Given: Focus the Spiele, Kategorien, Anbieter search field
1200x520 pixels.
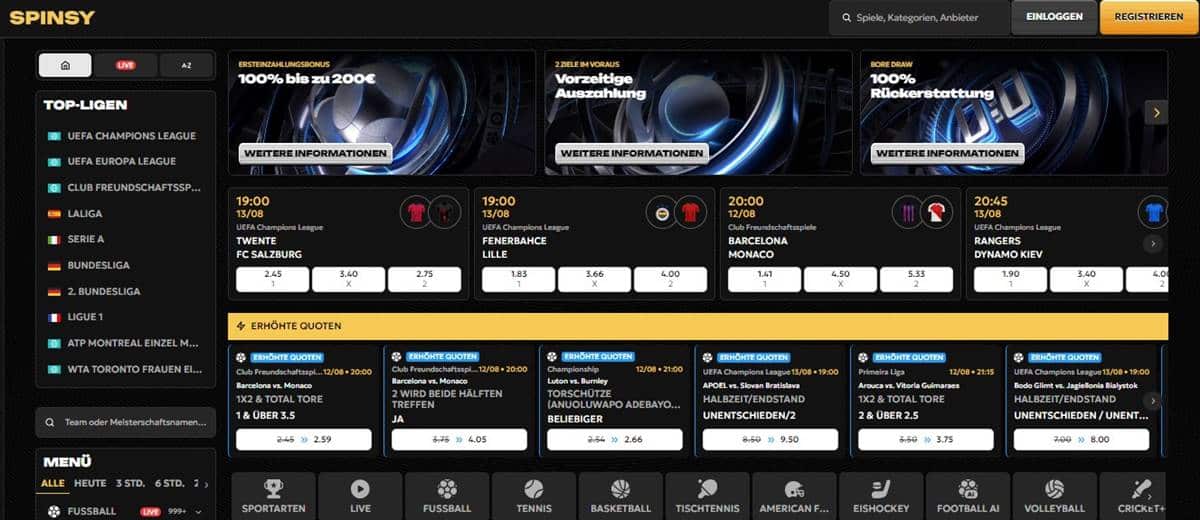Looking at the screenshot, I should [919, 18].
